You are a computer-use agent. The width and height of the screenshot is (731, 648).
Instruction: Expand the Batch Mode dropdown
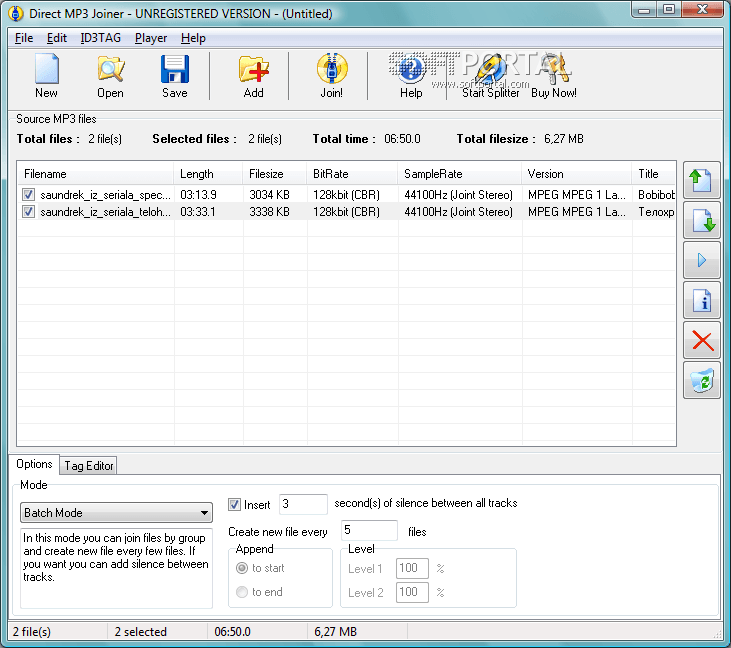click(204, 513)
